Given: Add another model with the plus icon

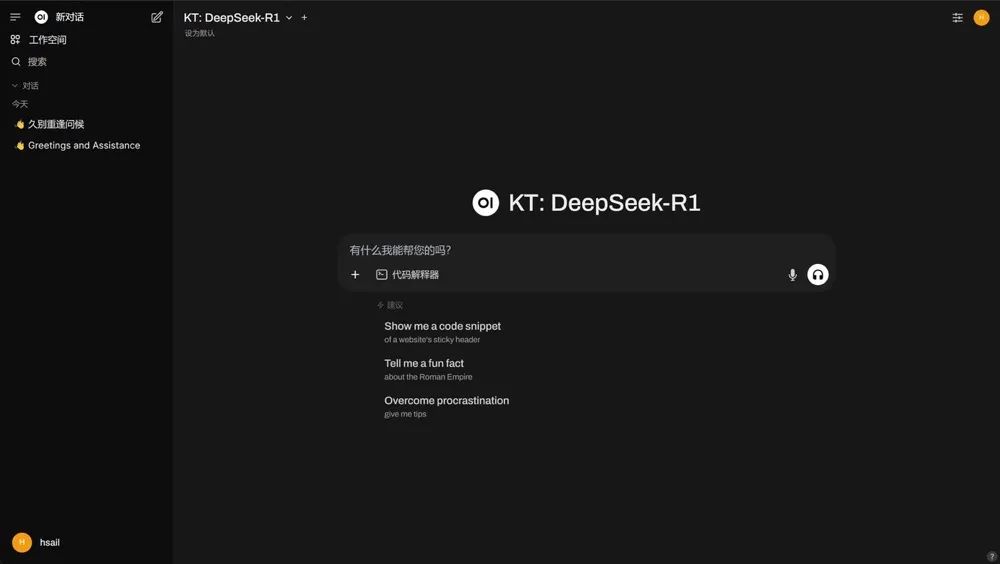Looking at the screenshot, I should [x=304, y=18].
